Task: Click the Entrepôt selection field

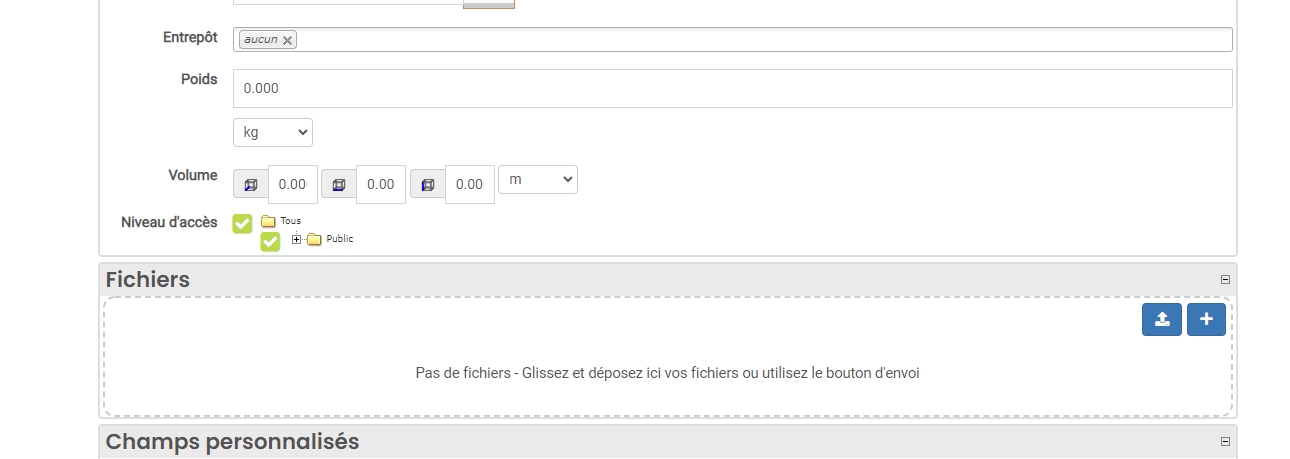Action: pyautogui.click(x=732, y=39)
